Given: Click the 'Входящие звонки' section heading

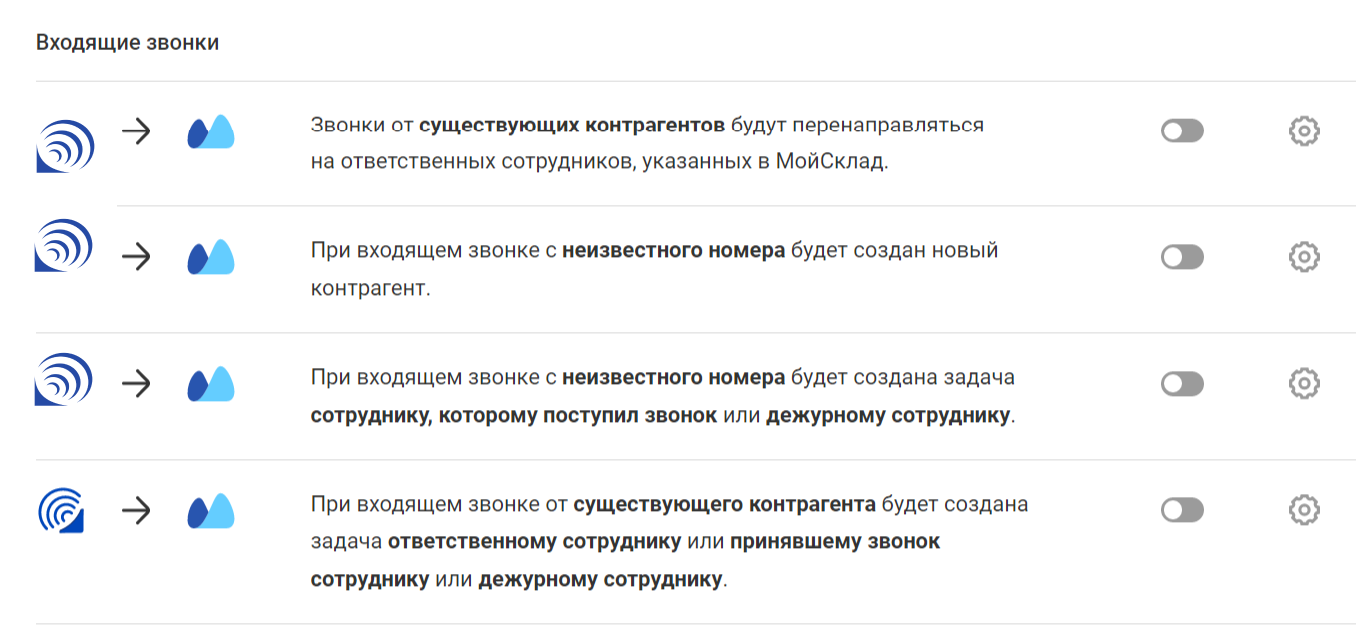Looking at the screenshot, I should point(127,43).
